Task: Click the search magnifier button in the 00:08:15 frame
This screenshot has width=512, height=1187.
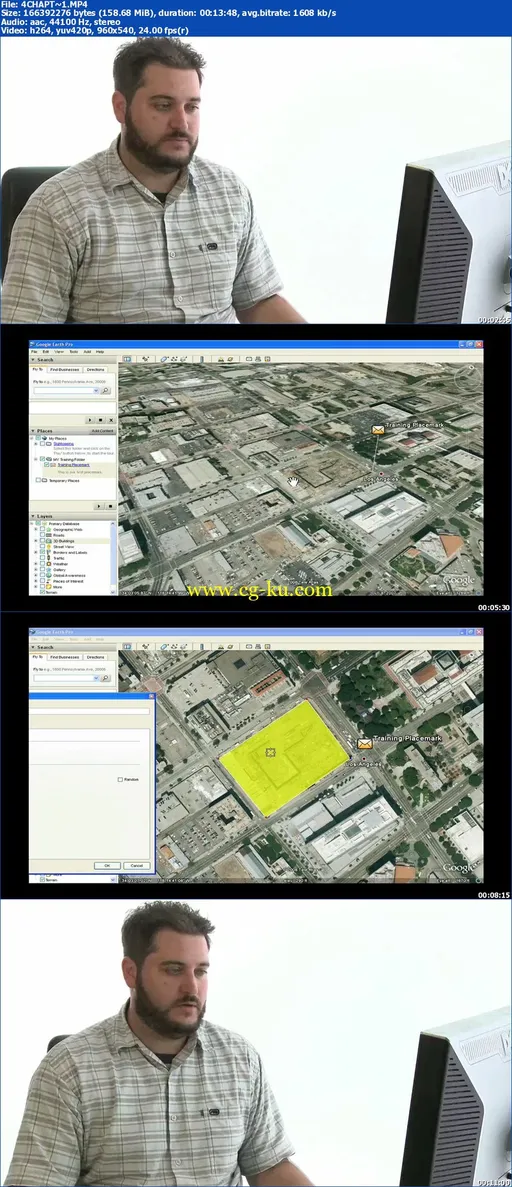Action: tap(105, 678)
